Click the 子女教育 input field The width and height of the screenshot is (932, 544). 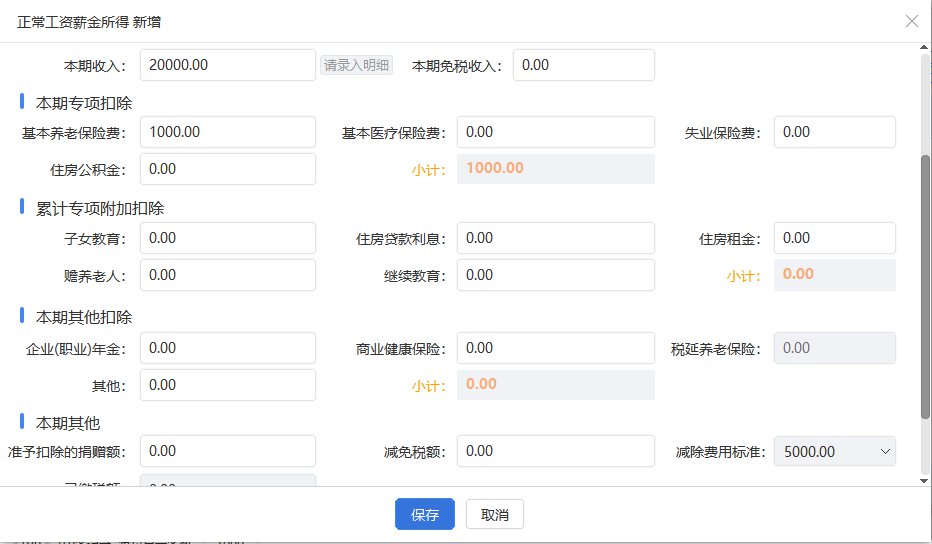tap(228, 238)
